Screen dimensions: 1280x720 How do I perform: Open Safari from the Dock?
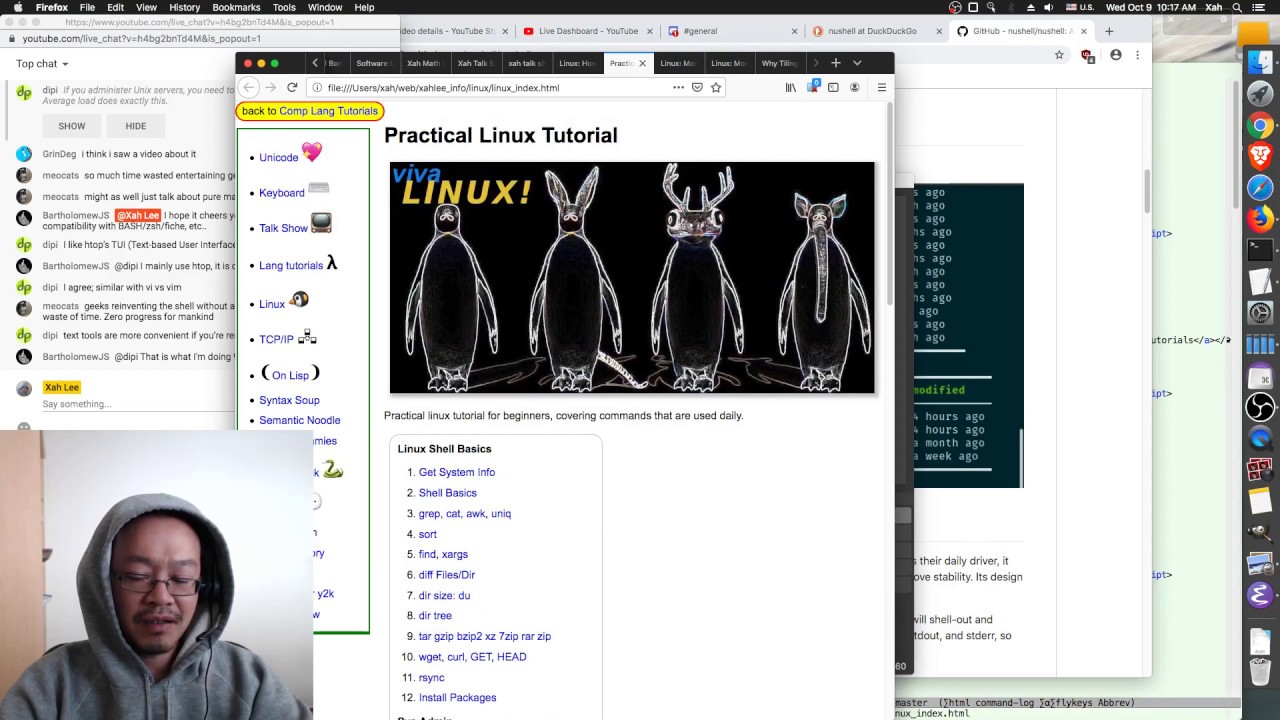point(1260,187)
